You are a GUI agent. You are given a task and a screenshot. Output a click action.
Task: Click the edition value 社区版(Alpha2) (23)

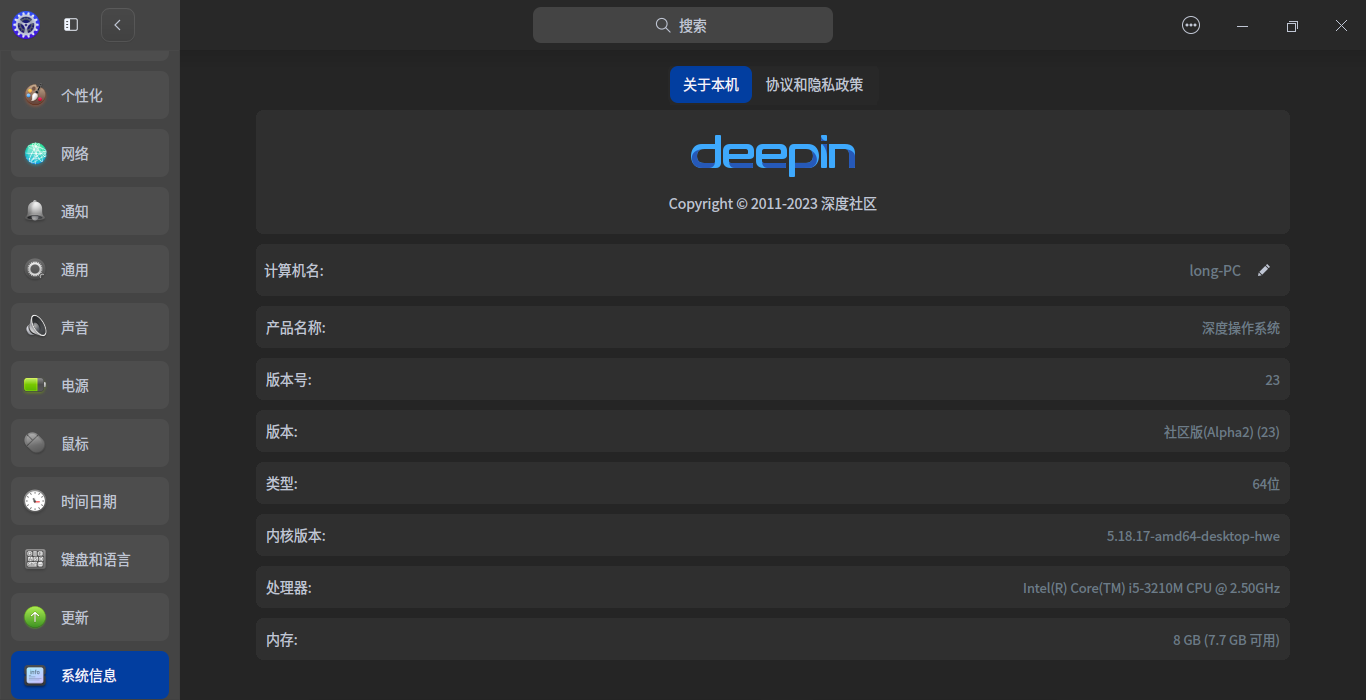click(x=1222, y=432)
